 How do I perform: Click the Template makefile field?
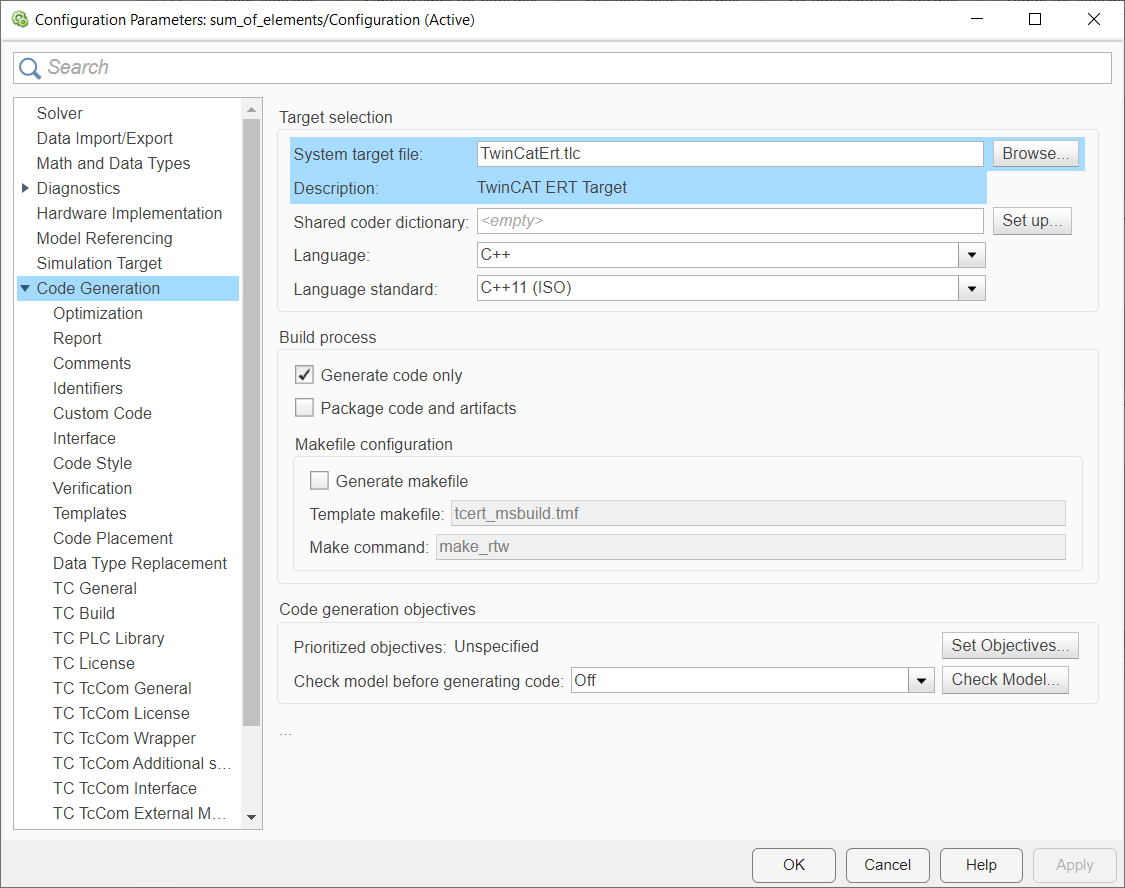pyautogui.click(x=758, y=514)
